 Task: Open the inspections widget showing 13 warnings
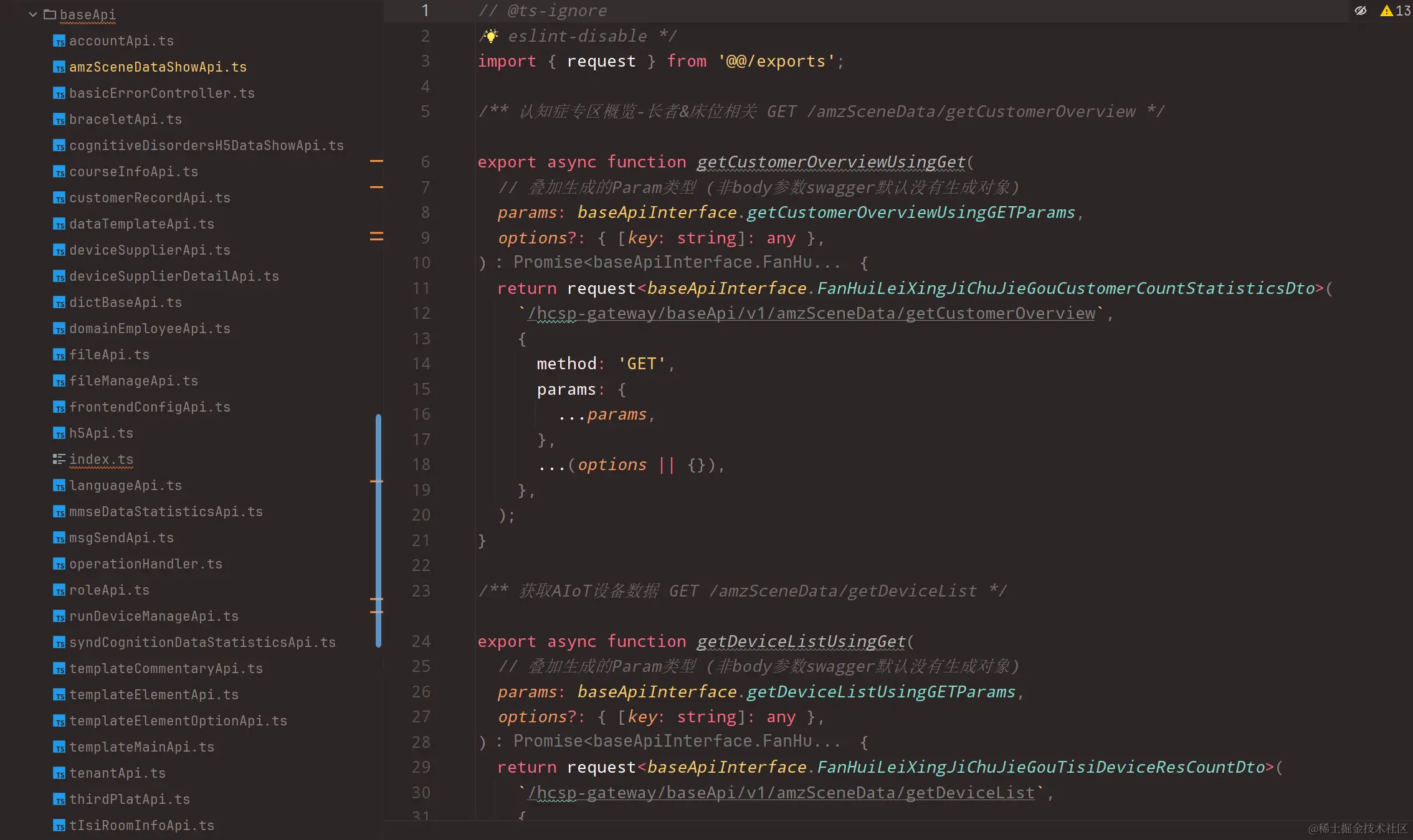[x=1394, y=11]
